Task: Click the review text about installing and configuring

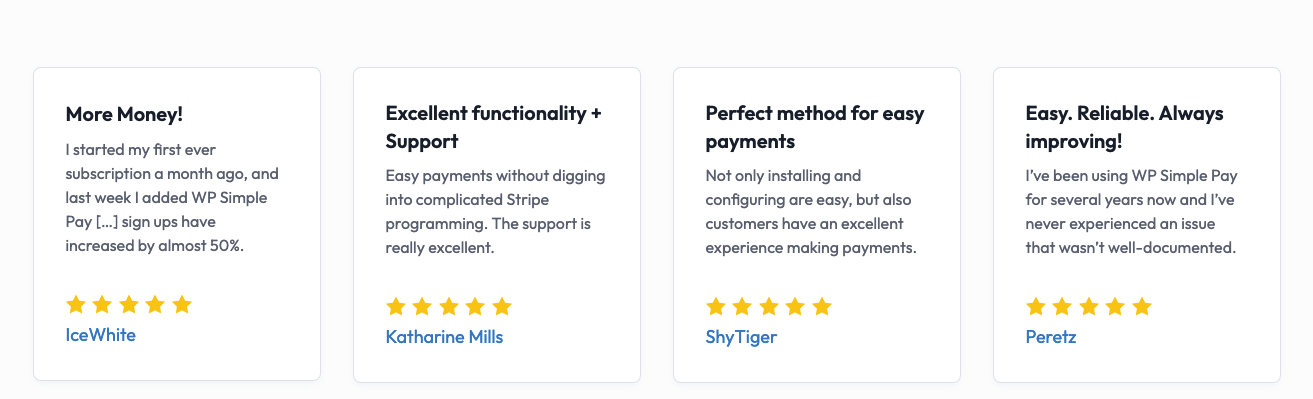Action: (811, 211)
